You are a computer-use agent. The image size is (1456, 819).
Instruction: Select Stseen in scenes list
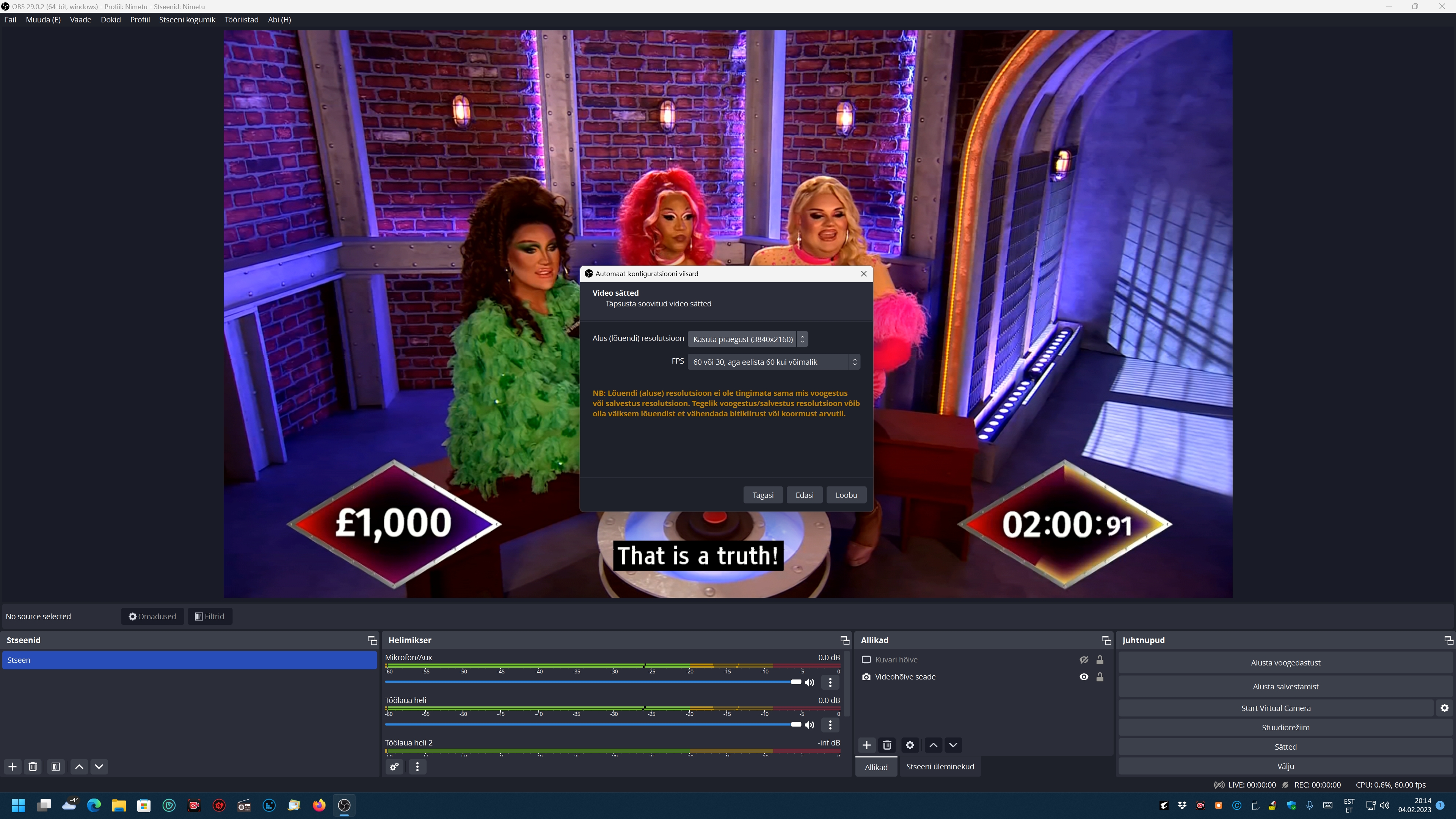click(189, 660)
